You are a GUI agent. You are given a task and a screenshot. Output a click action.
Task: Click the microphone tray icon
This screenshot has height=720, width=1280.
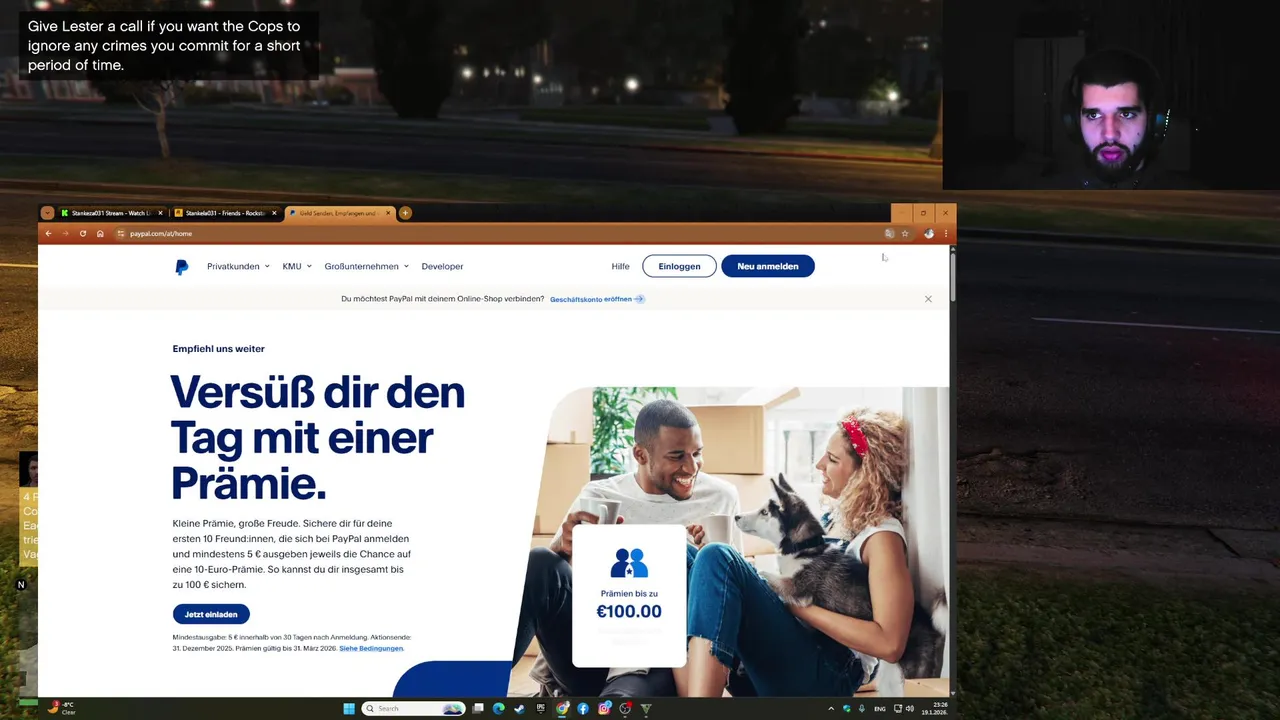(861, 709)
